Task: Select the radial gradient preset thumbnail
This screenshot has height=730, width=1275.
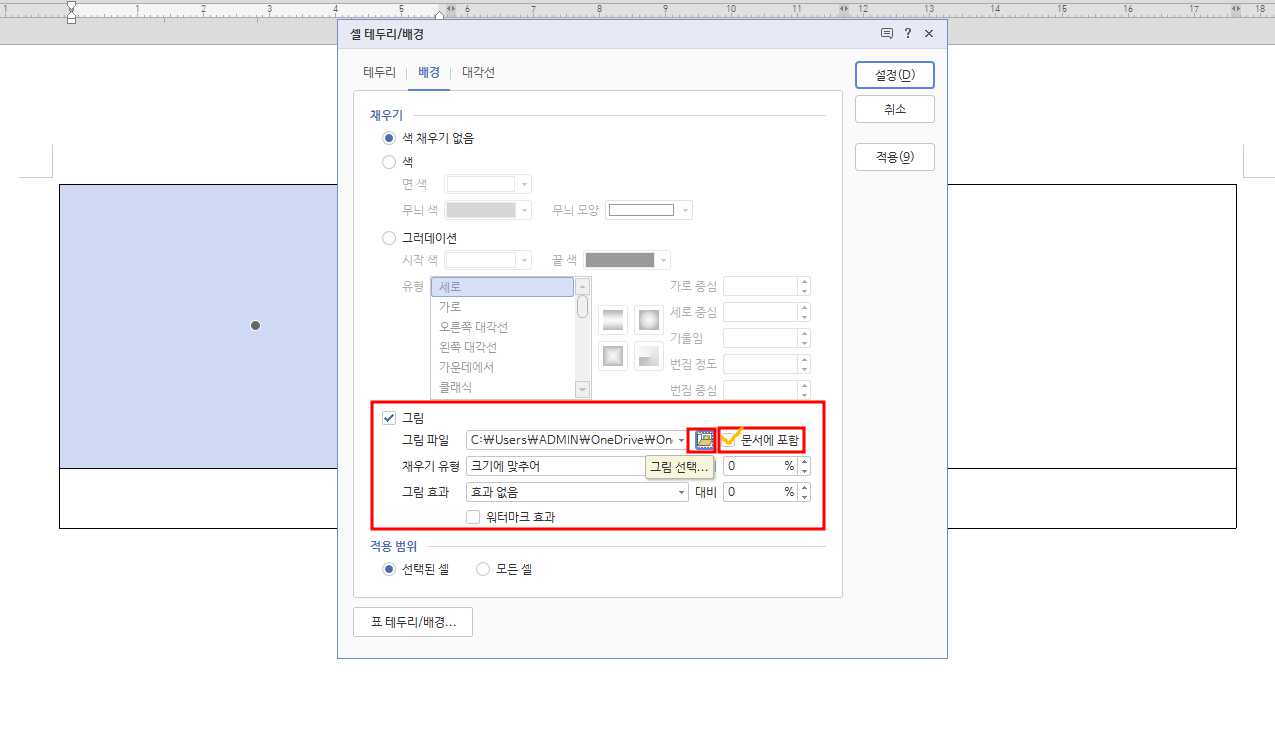Action: [x=649, y=320]
